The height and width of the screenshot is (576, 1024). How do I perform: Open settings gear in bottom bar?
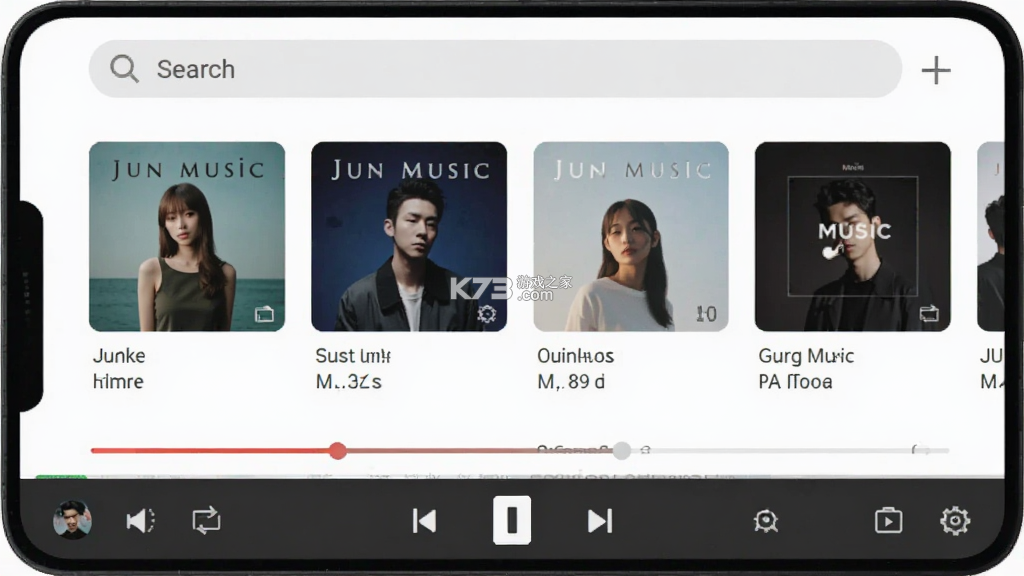(955, 520)
